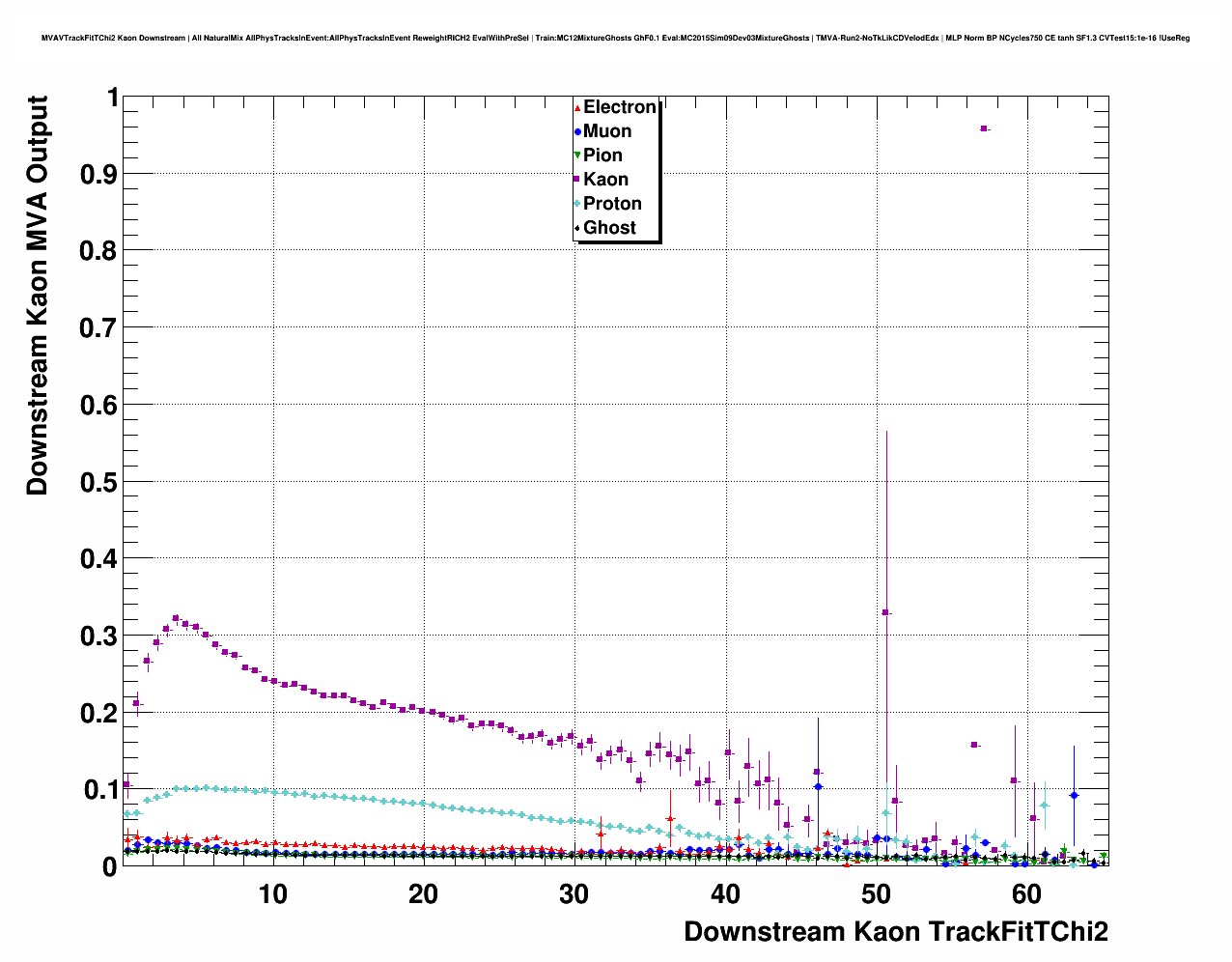This screenshot has width=1232, height=962.
Task: Click the y-axis tick label 0.7
Action: [x=98, y=328]
